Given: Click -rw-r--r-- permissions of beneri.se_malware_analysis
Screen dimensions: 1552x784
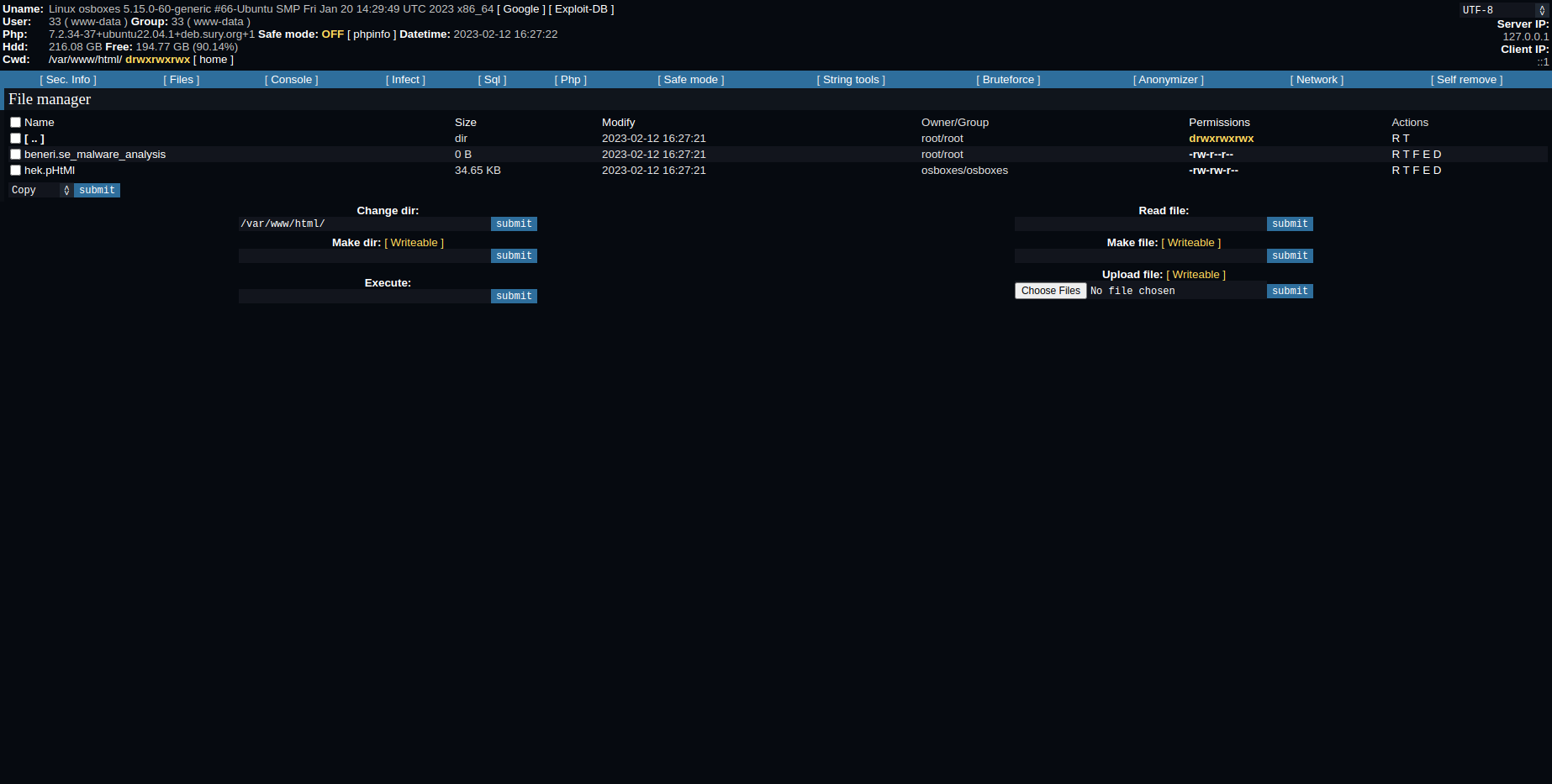Looking at the screenshot, I should coord(1211,155).
